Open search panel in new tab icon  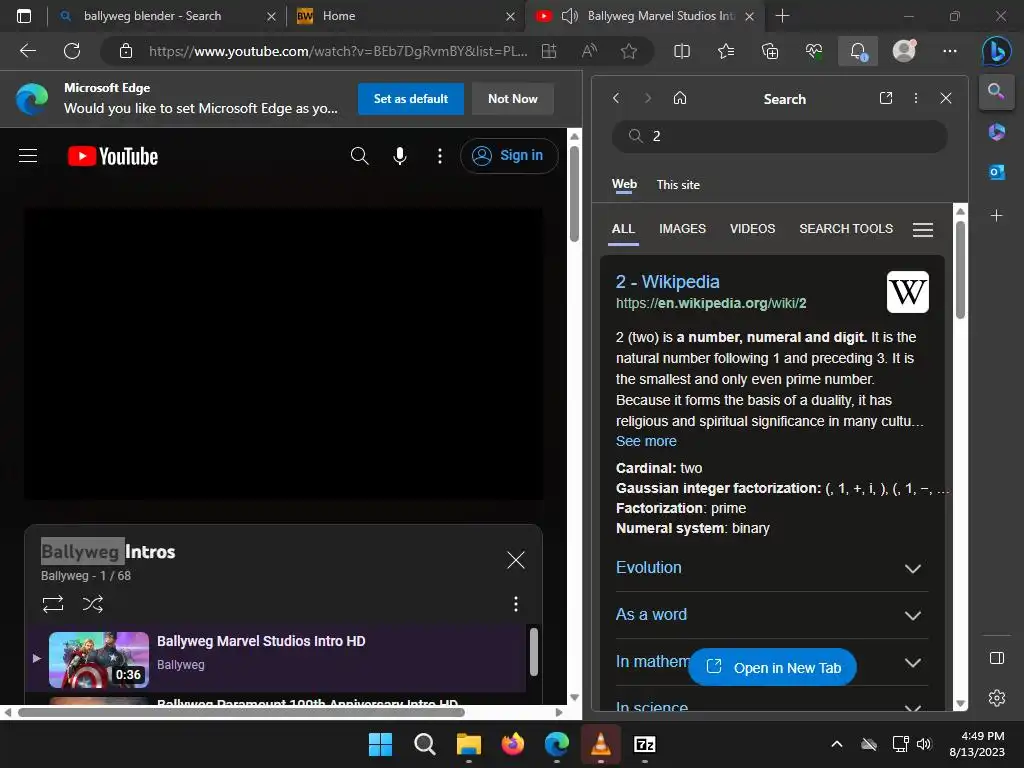coord(886,98)
